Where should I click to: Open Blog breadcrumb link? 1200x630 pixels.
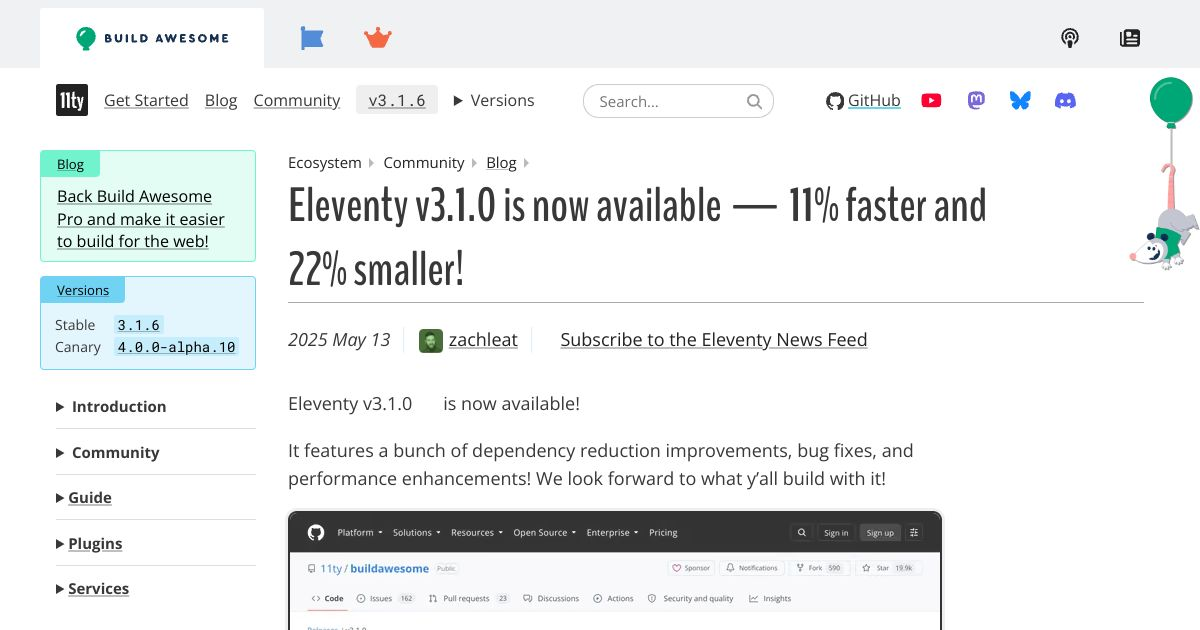point(501,162)
